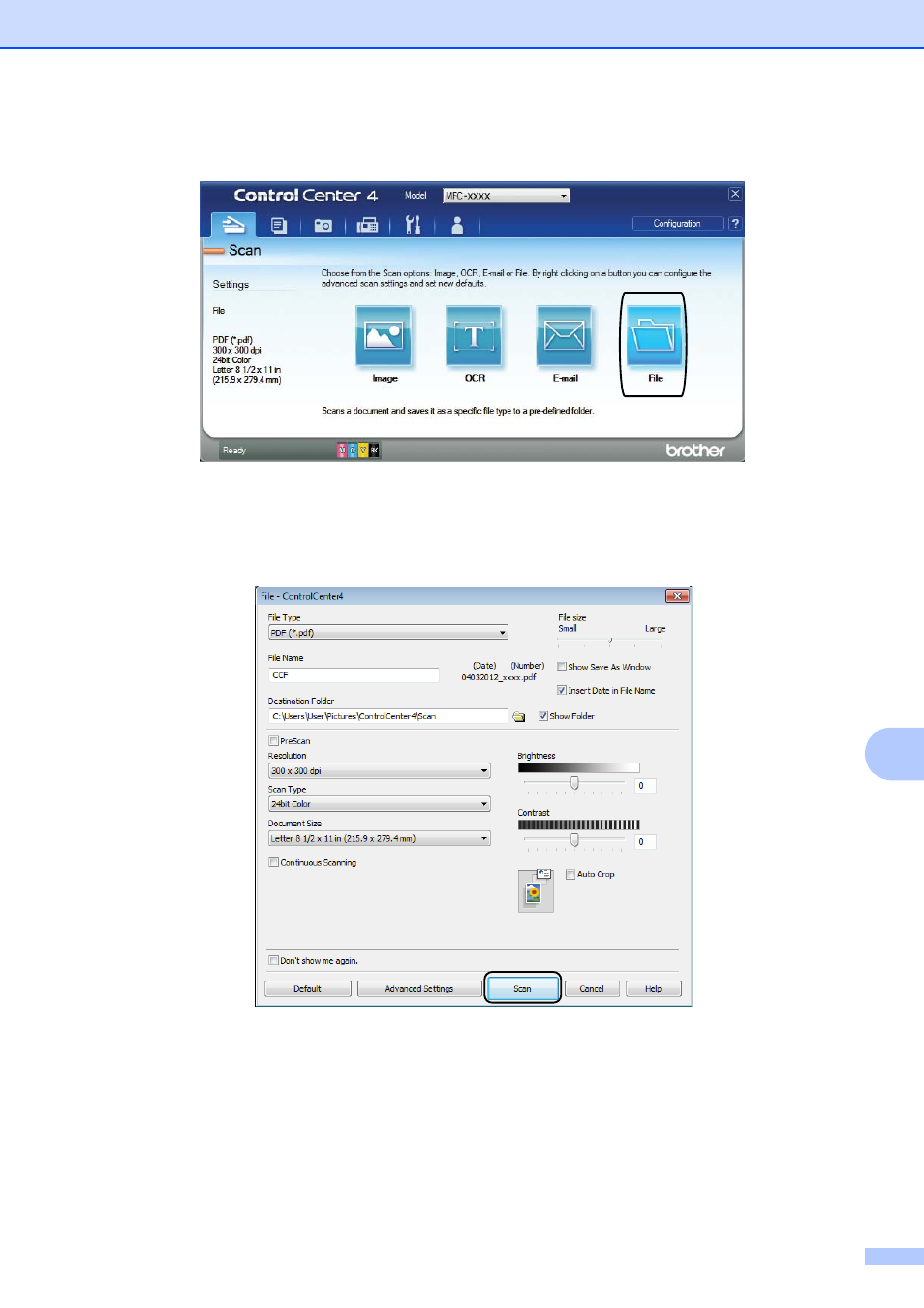Click the Cancel button
The height and width of the screenshot is (1308, 924).
[x=592, y=989]
